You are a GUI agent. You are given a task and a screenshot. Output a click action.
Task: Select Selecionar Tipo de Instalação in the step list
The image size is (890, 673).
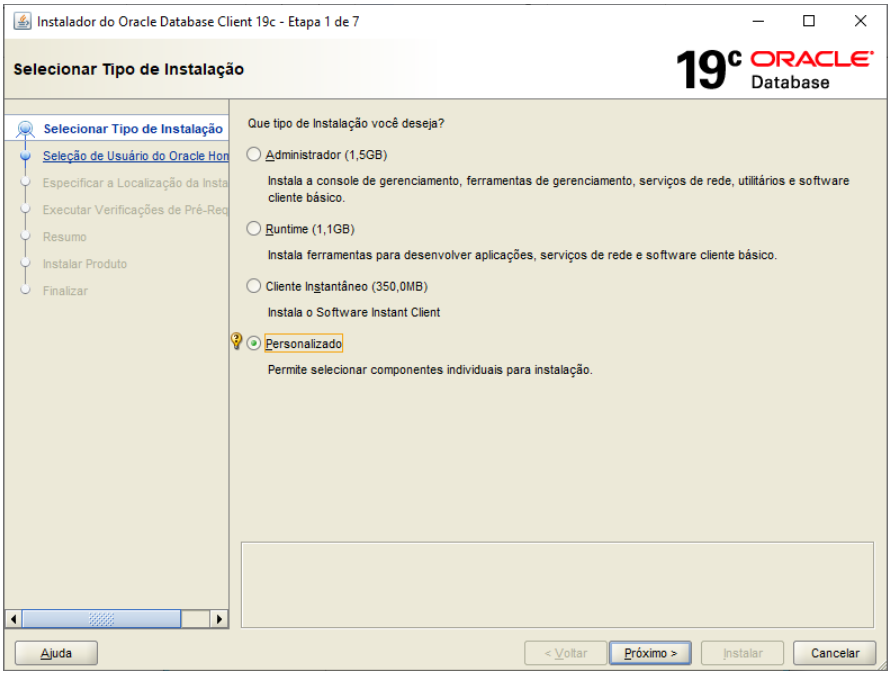133,129
